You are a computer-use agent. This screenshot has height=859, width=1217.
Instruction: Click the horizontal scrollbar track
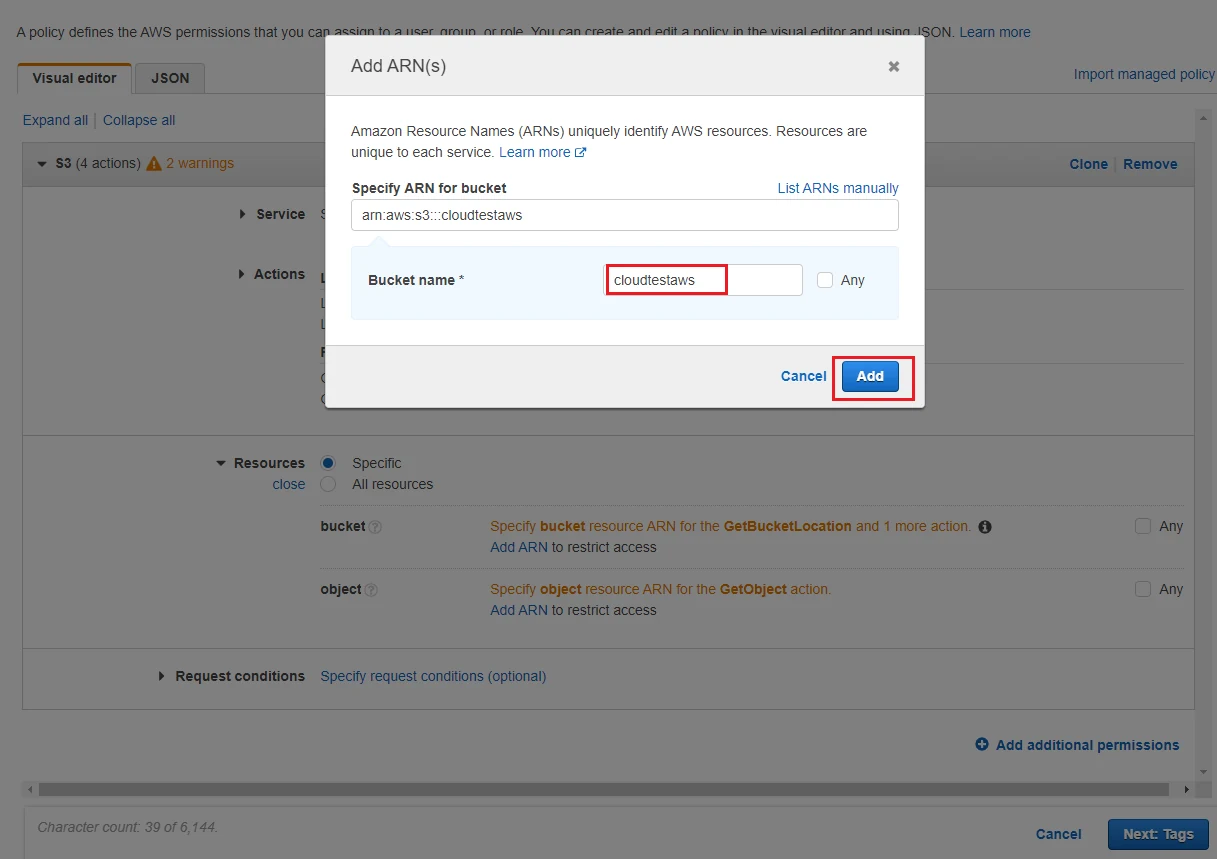click(x=603, y=789)
